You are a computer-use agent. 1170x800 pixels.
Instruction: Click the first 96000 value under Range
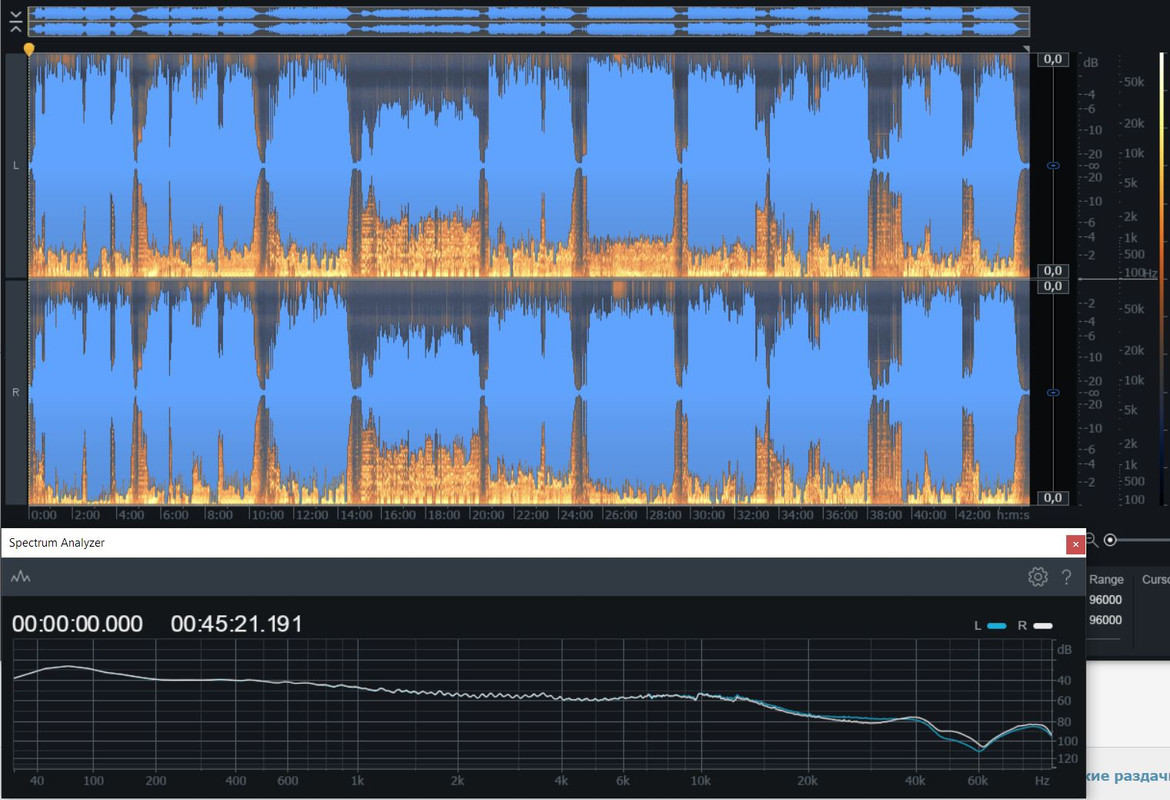click(x=1105, y=599)
